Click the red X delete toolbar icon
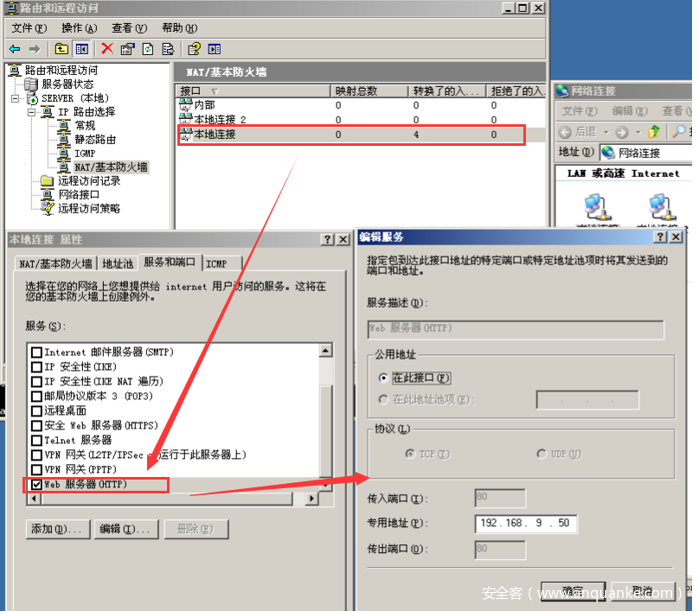This screenshot has width=698, height=612. point(107,49)
